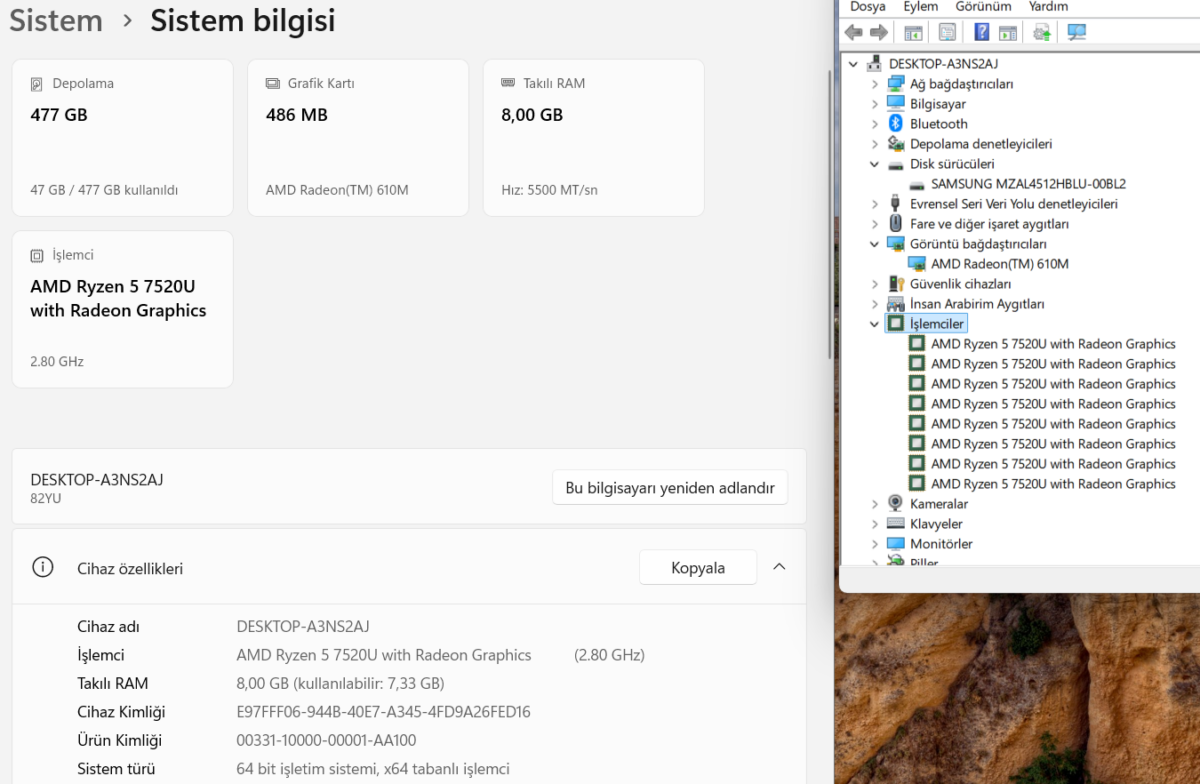Select the Depolama denetleyicileri label
1200x784 pixels.
pos(980,144)
